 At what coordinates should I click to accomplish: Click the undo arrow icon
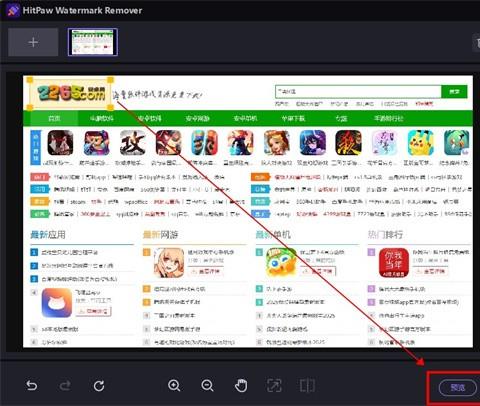(32, 386)
